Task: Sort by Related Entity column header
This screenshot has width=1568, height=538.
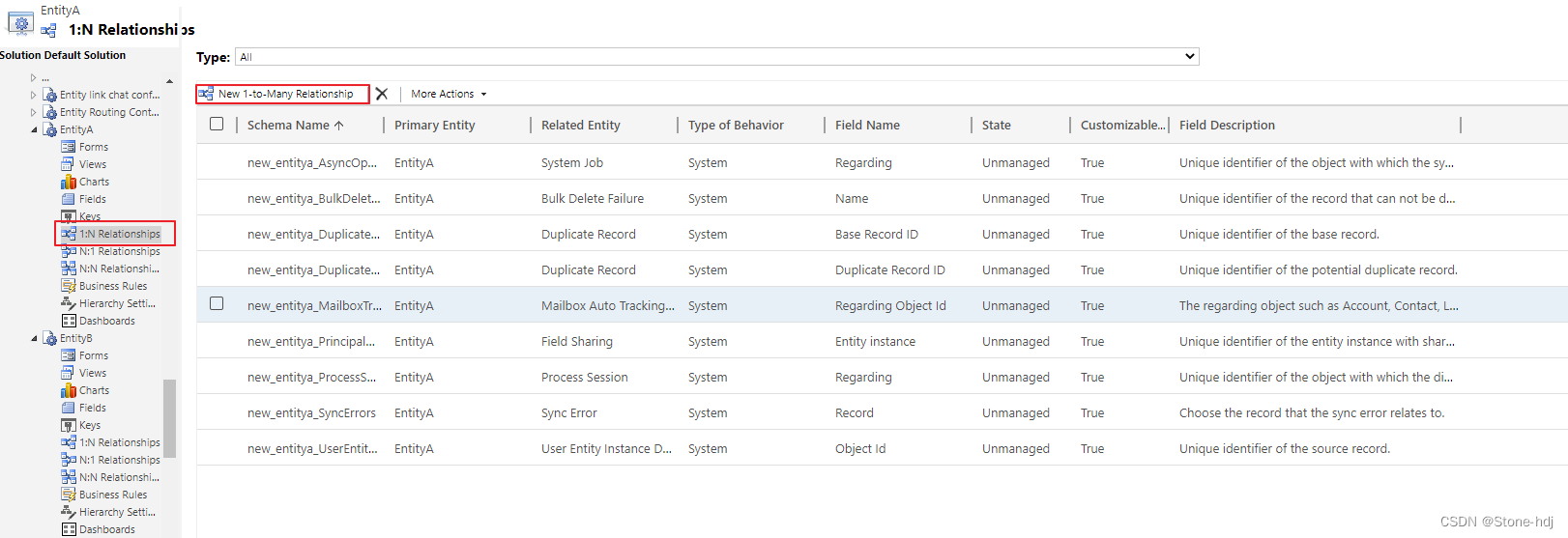Action: 580,125
